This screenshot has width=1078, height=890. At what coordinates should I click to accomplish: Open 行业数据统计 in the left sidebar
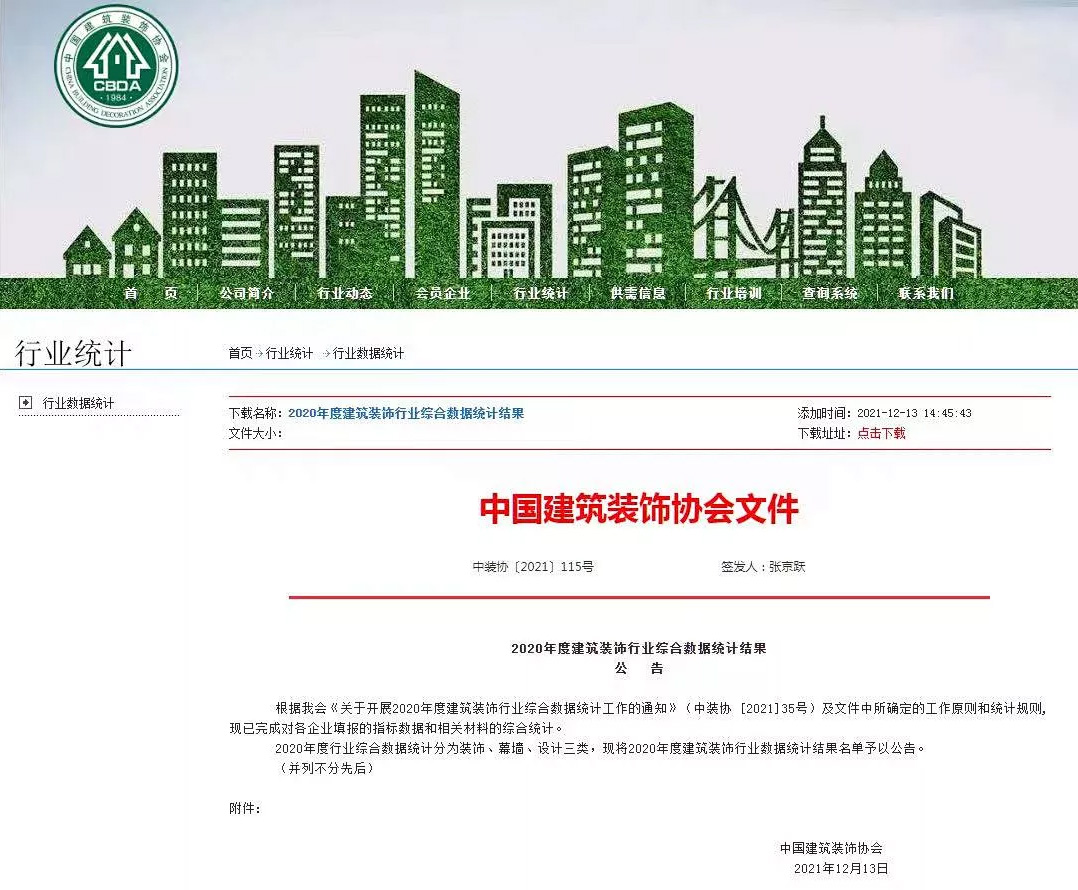pos(78,403)
